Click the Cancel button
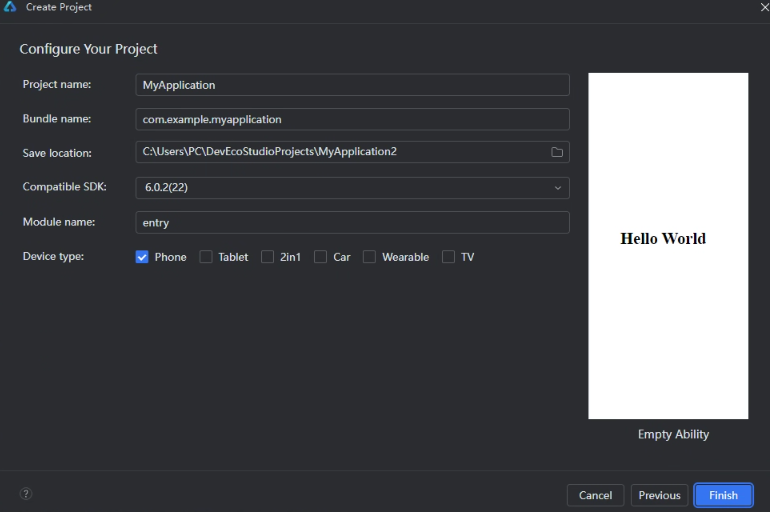This screenshot has width=770, height=512. [x=595, y=495]
